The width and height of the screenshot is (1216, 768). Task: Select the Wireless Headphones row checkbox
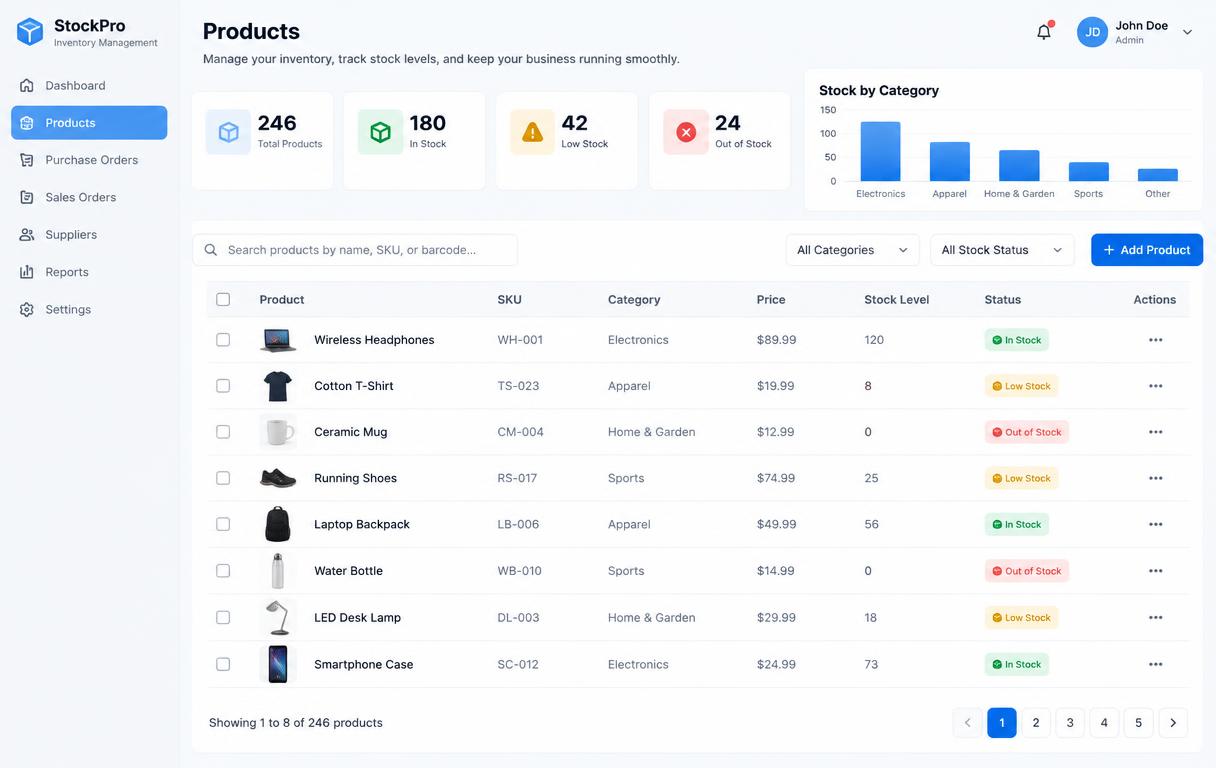pyautogui.click(x=223, y=340)
